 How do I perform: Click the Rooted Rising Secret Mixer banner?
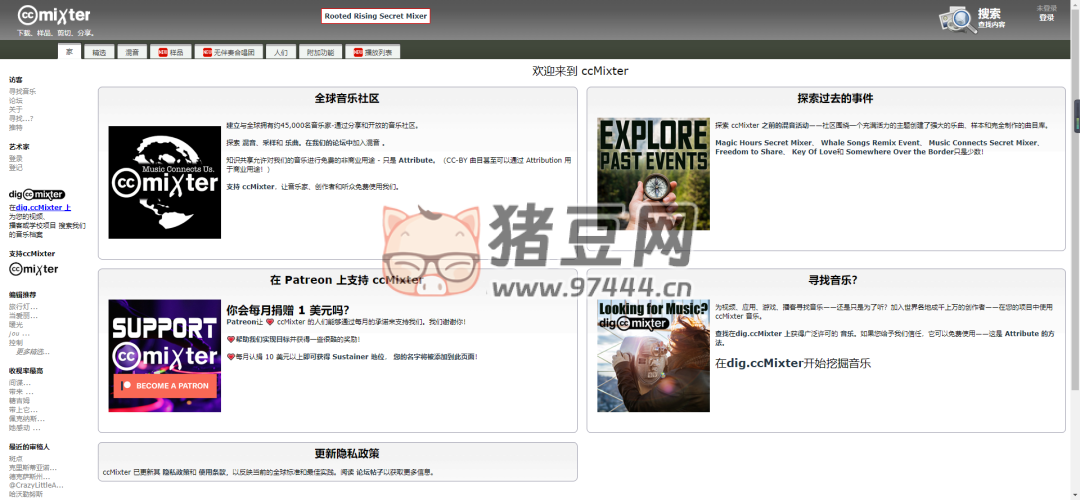coord(376,16)
